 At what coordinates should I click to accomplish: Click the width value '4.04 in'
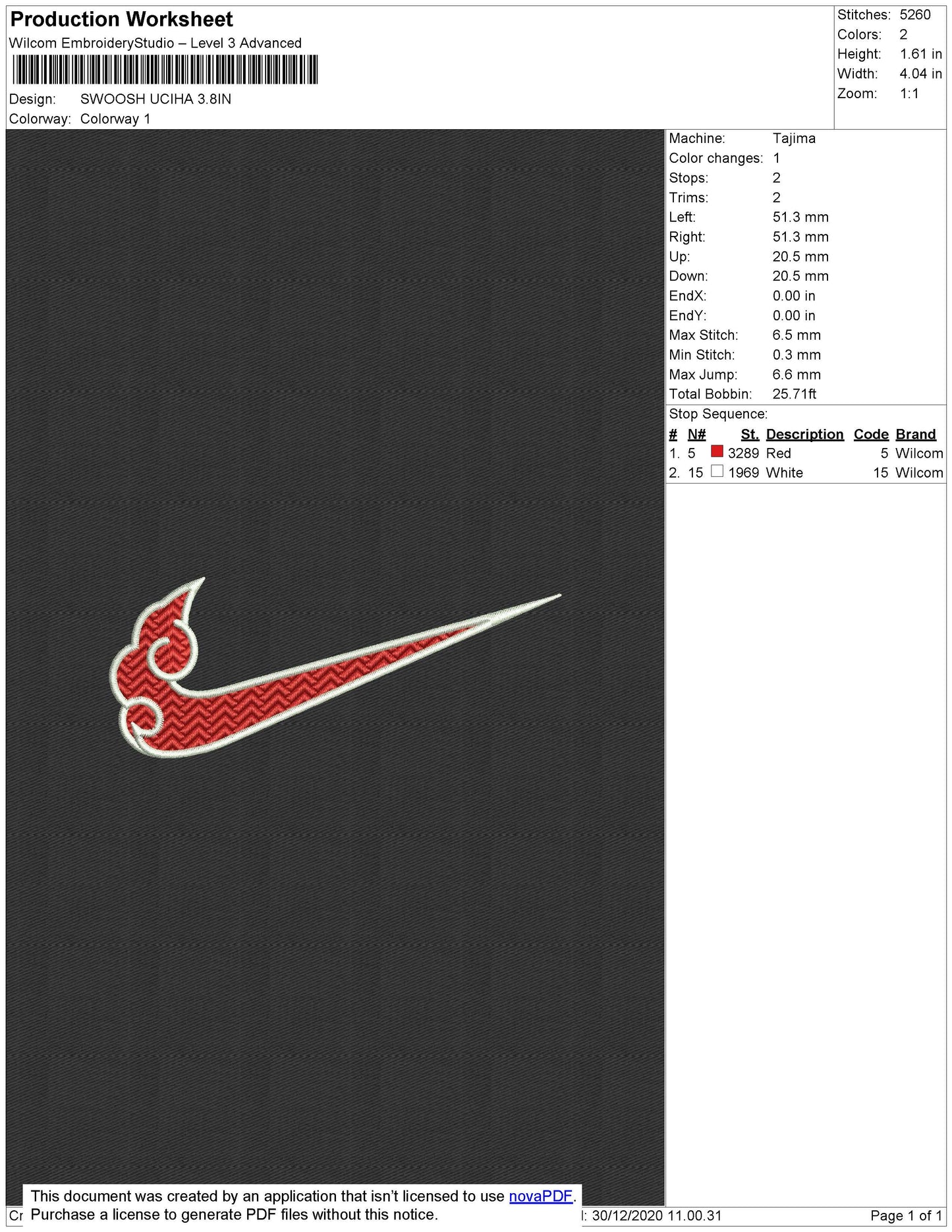[x=921, y=74]
